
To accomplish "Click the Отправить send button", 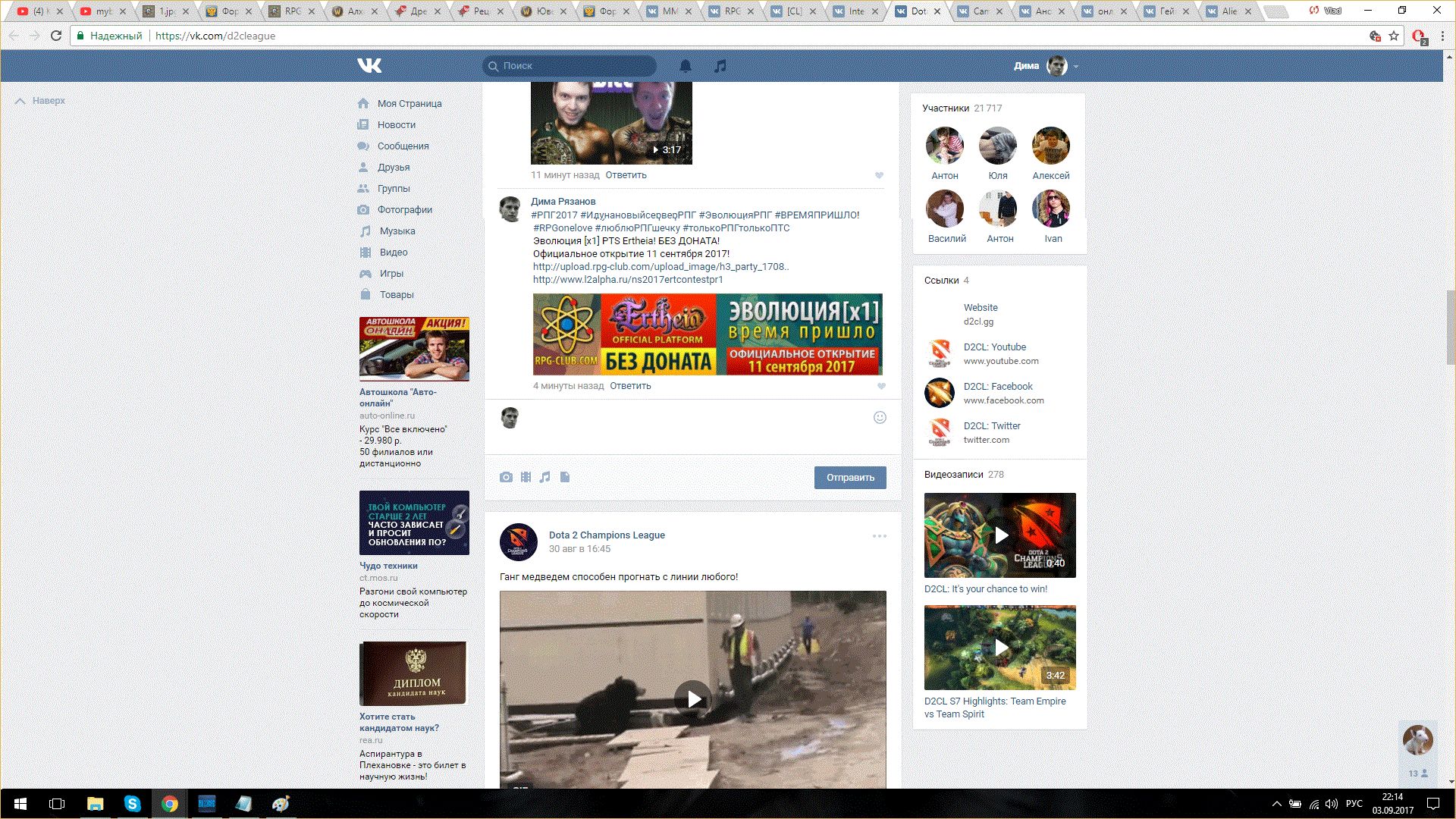I will click(x=850, y=478).
